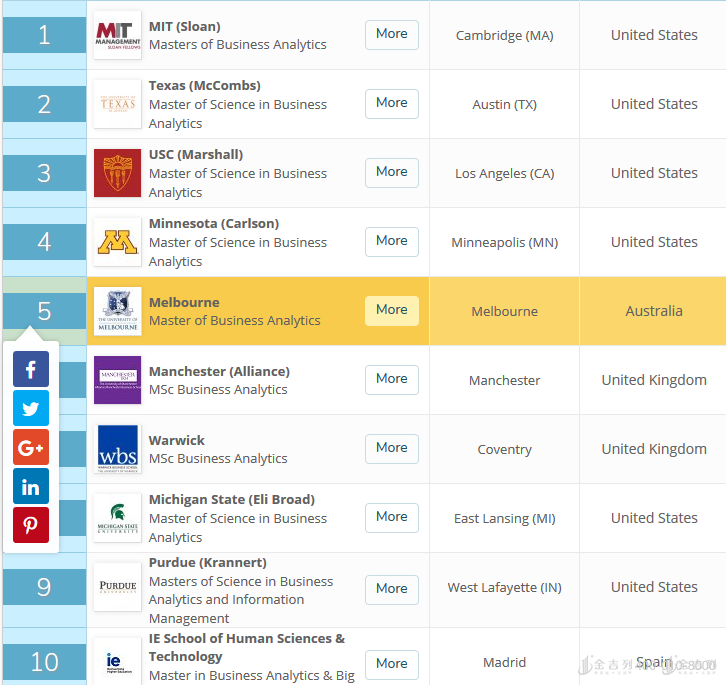Open the Minnesota M logo
This screenshot has height=685, width=726.
[x=118, y=242]
